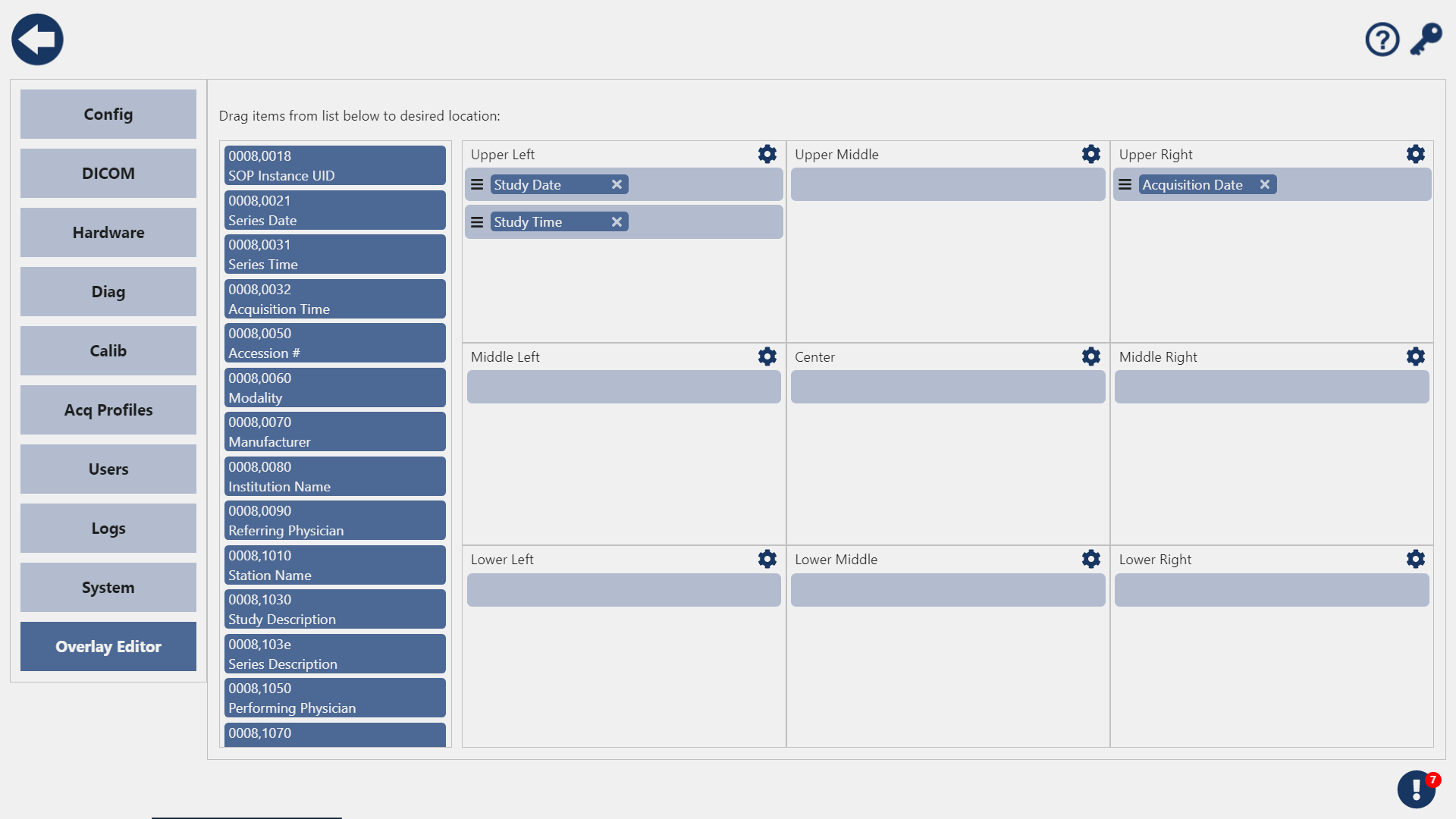Click drag handle beside Acquisition Date
1456x819 pixels.
(1125, 184)
